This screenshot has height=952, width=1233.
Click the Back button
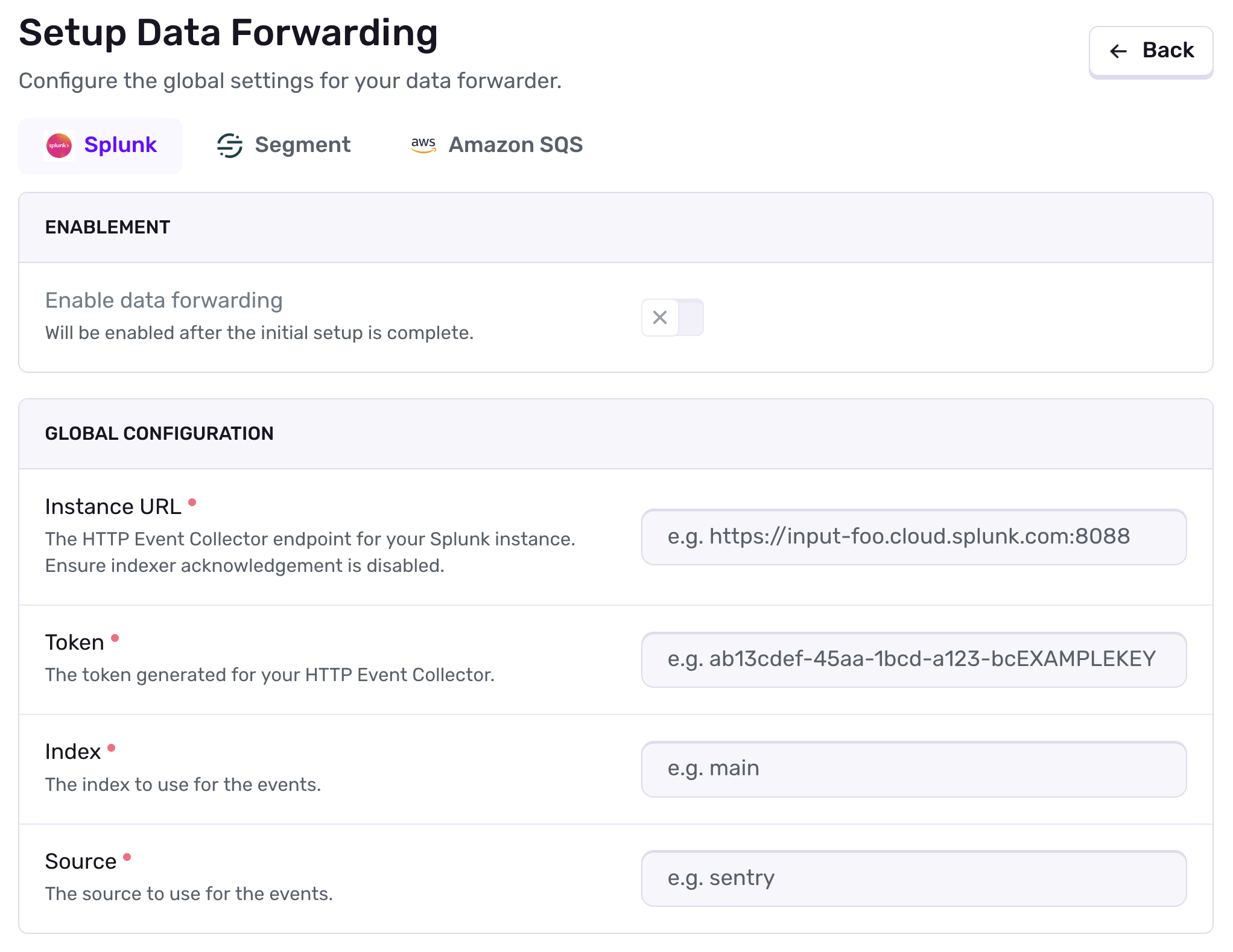(1151, 51)
